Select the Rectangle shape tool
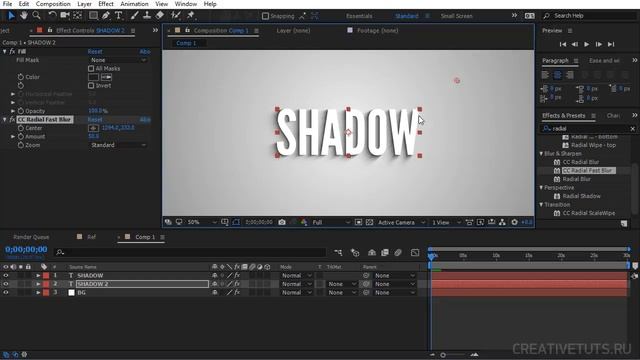 point(93,16)
